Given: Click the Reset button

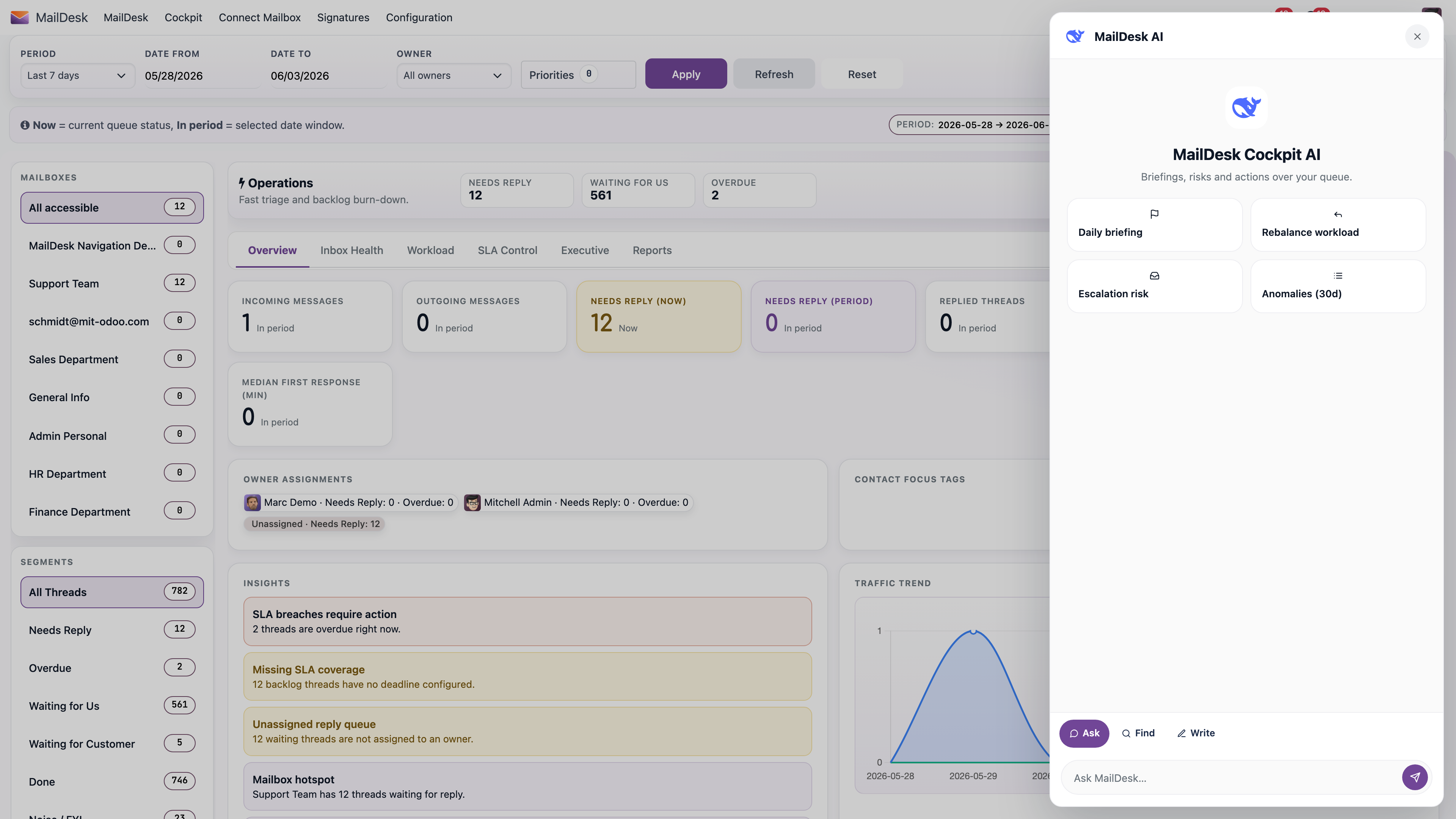Looking at the screenshot, I should (861, 74).
